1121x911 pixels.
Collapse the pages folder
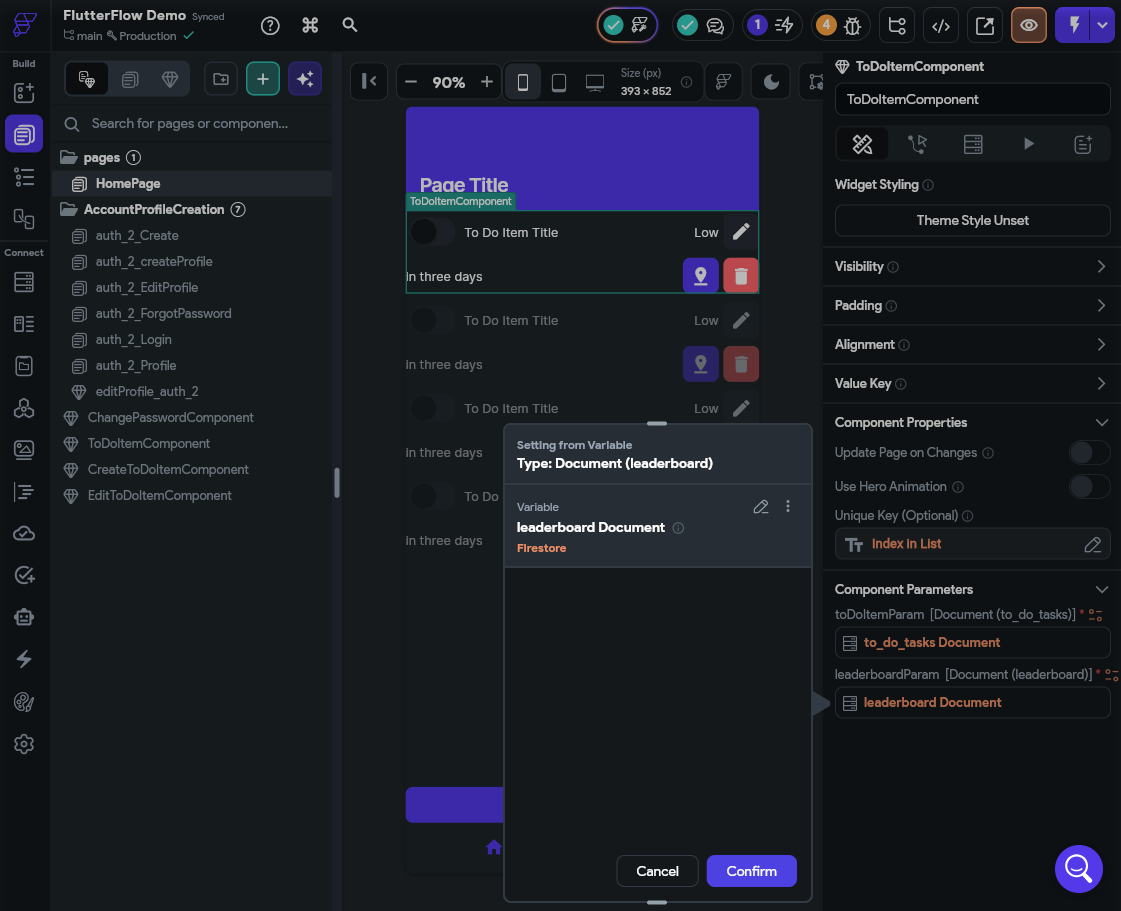[x=69, y=157]
